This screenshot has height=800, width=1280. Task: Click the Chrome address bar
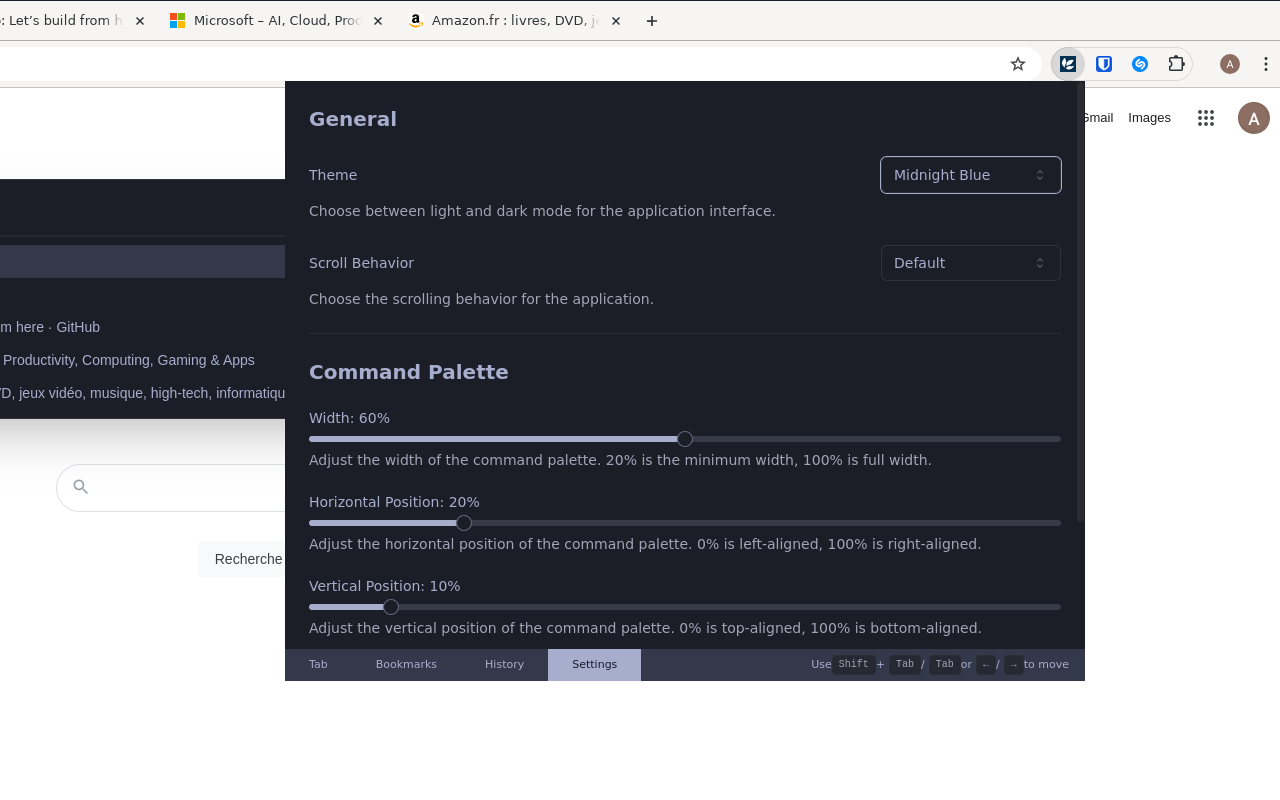point(500,64)
